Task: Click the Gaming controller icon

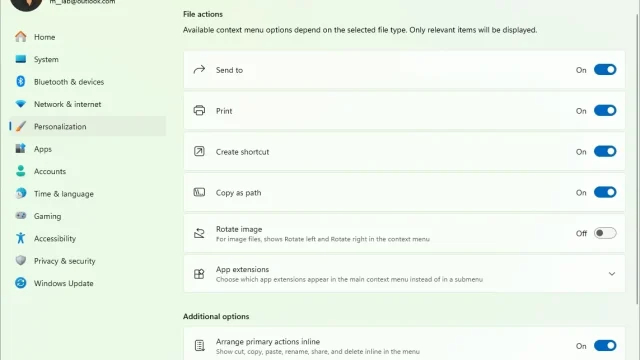Action: point(20,216)
